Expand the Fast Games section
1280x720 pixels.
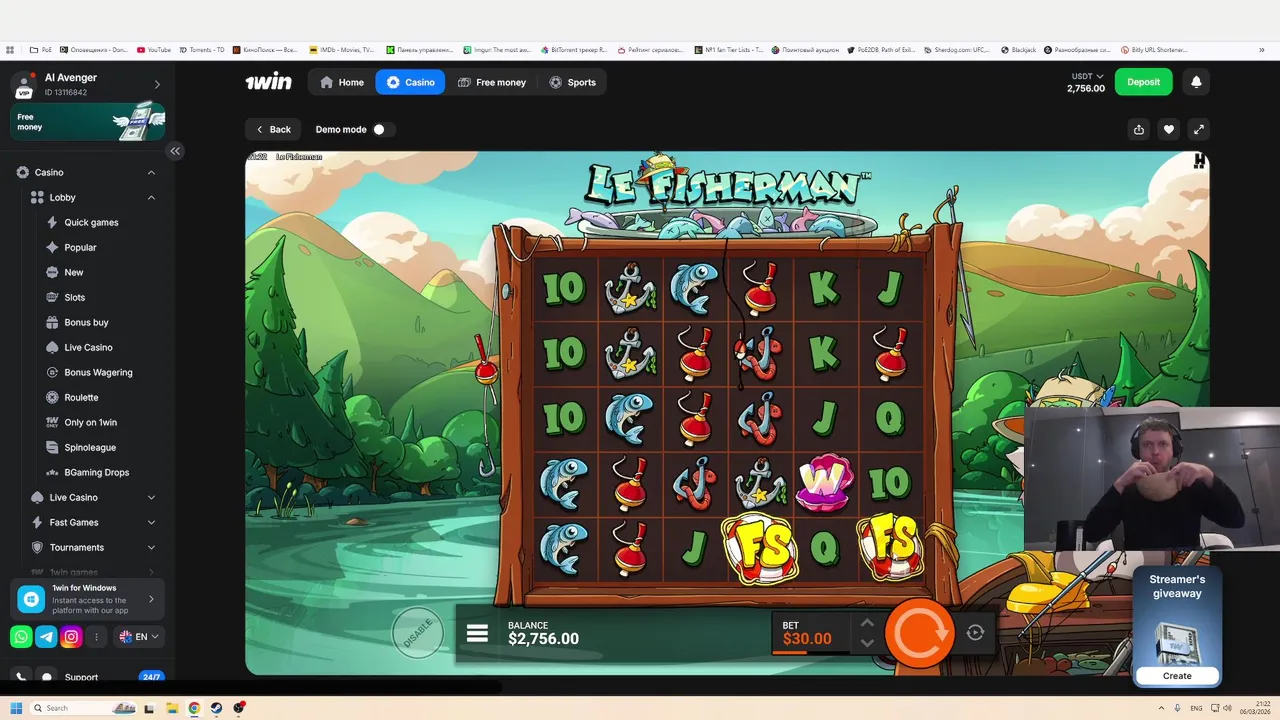(151, 522)
